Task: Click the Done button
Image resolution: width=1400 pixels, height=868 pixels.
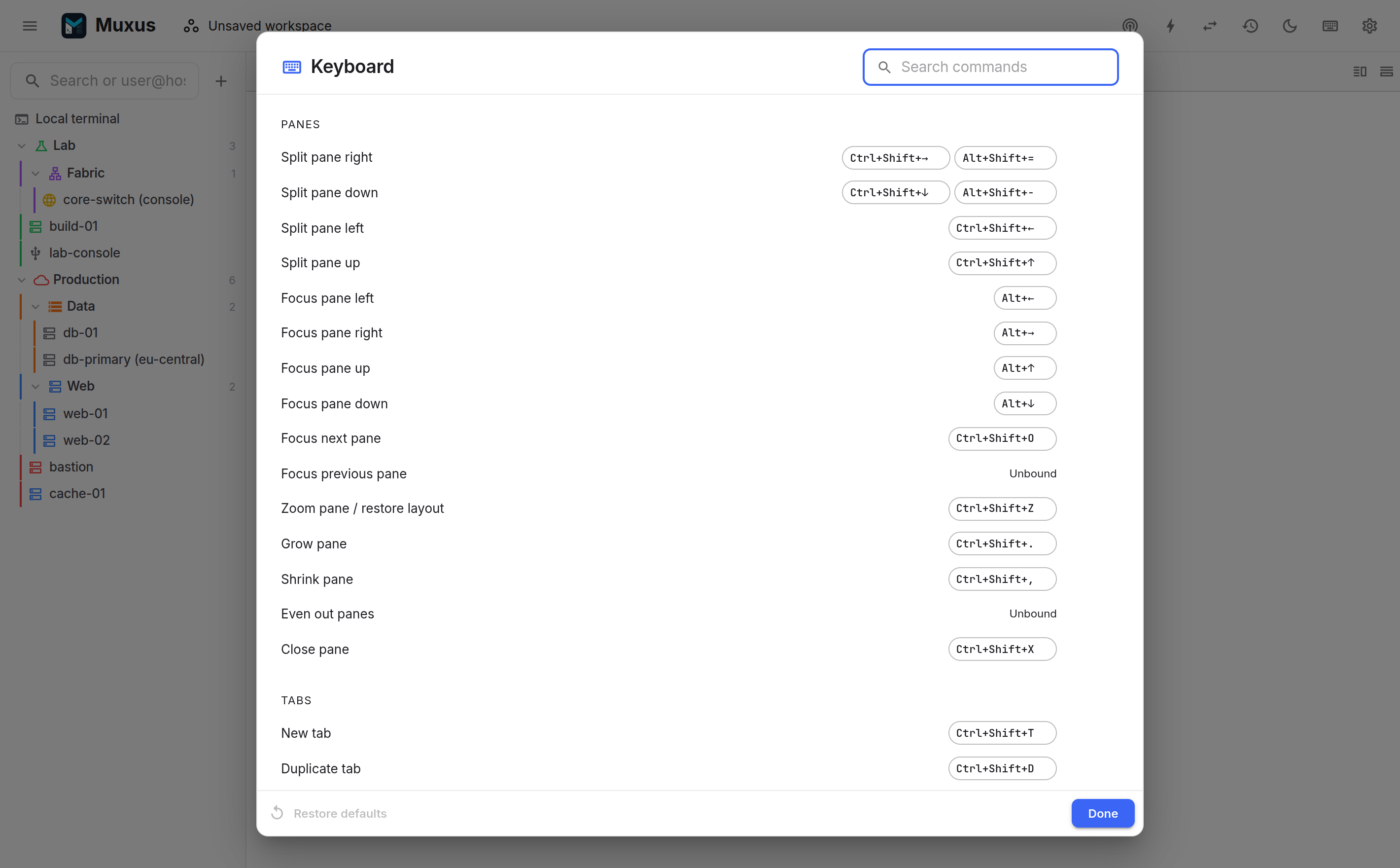Action: click(x=1103, y=813)
